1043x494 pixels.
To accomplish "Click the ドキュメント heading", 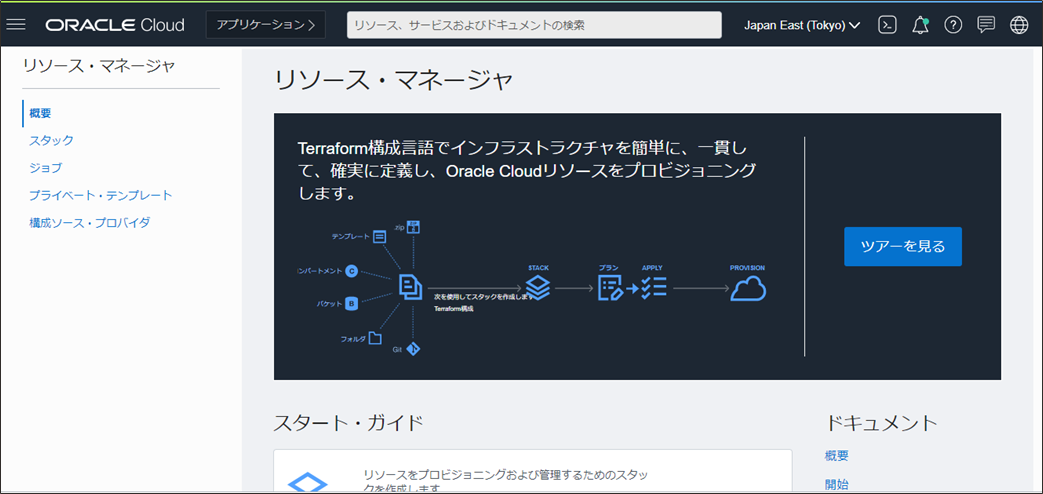I will coord(881,422).
